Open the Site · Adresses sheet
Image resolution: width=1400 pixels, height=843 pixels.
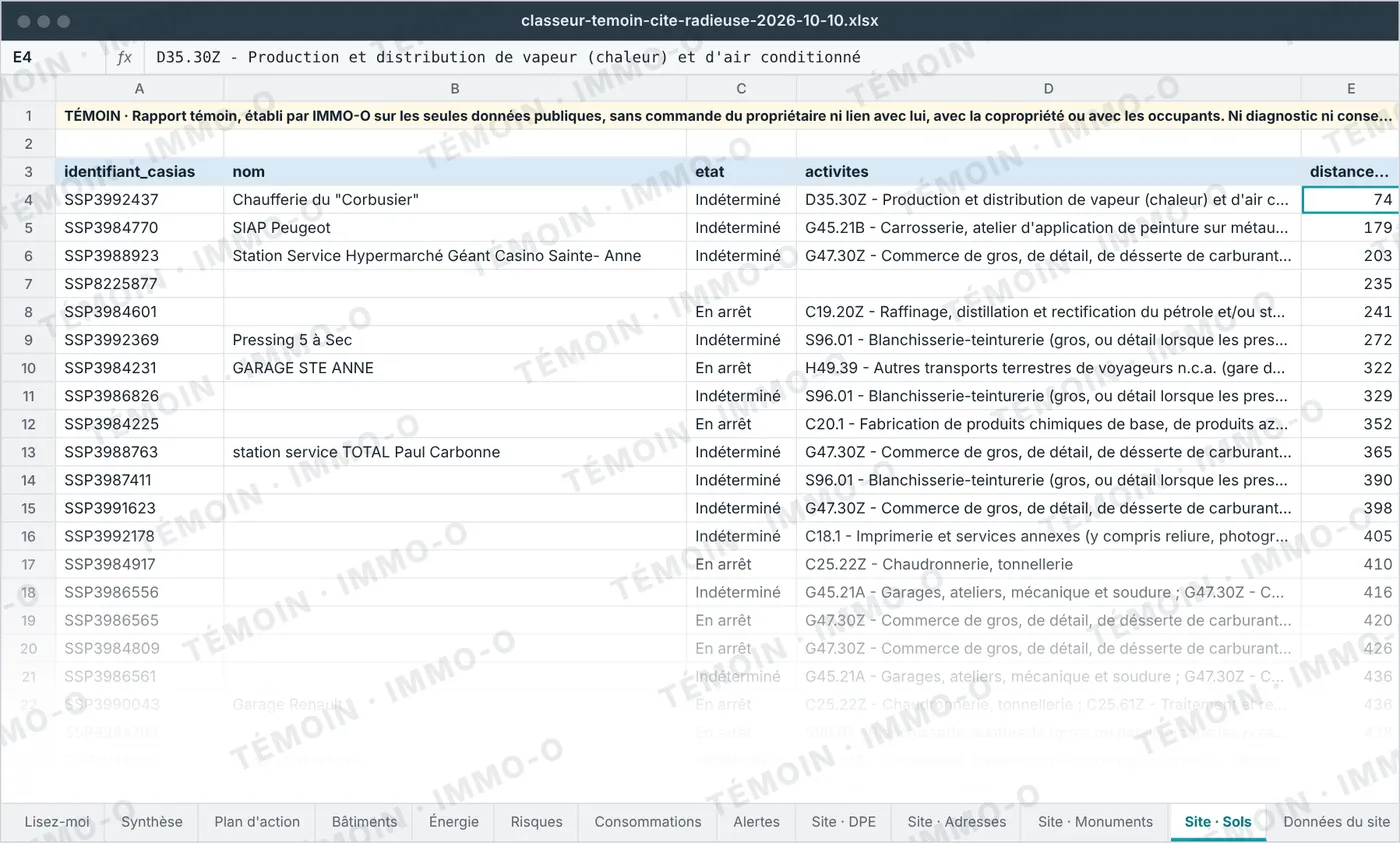click(x=957, y=822)
